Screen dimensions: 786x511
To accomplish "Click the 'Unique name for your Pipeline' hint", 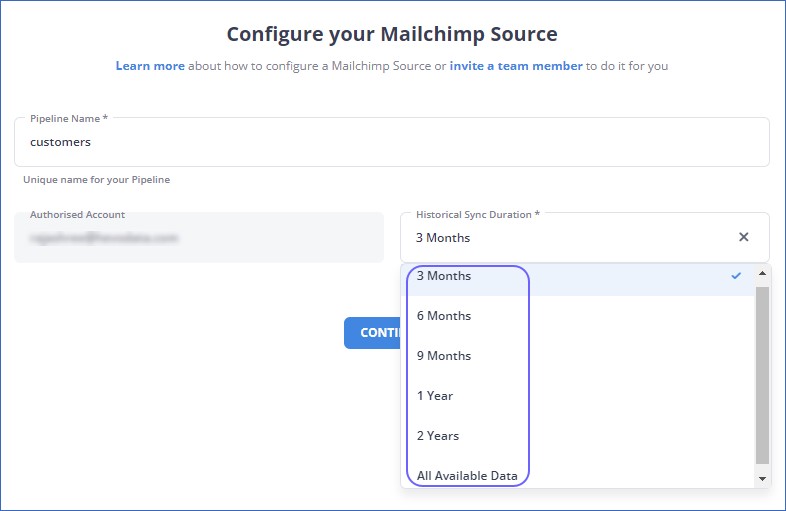I will point(96,180).
